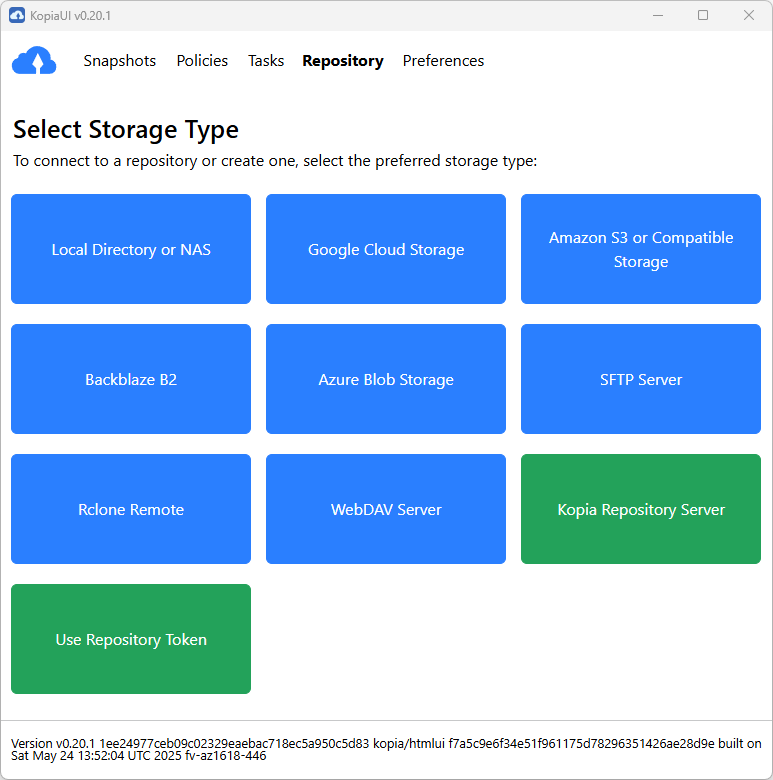Open the Snapshots tab
This screenshot has width=773, height=780.
pos(119,61)
